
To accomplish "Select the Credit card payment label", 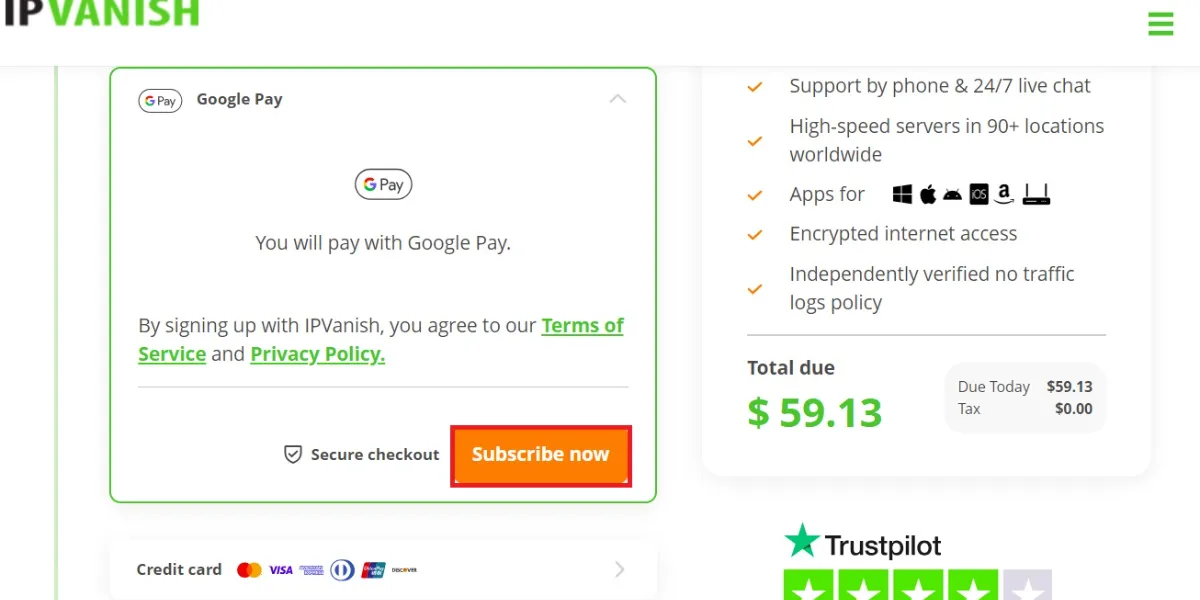I will coord(179,569).
